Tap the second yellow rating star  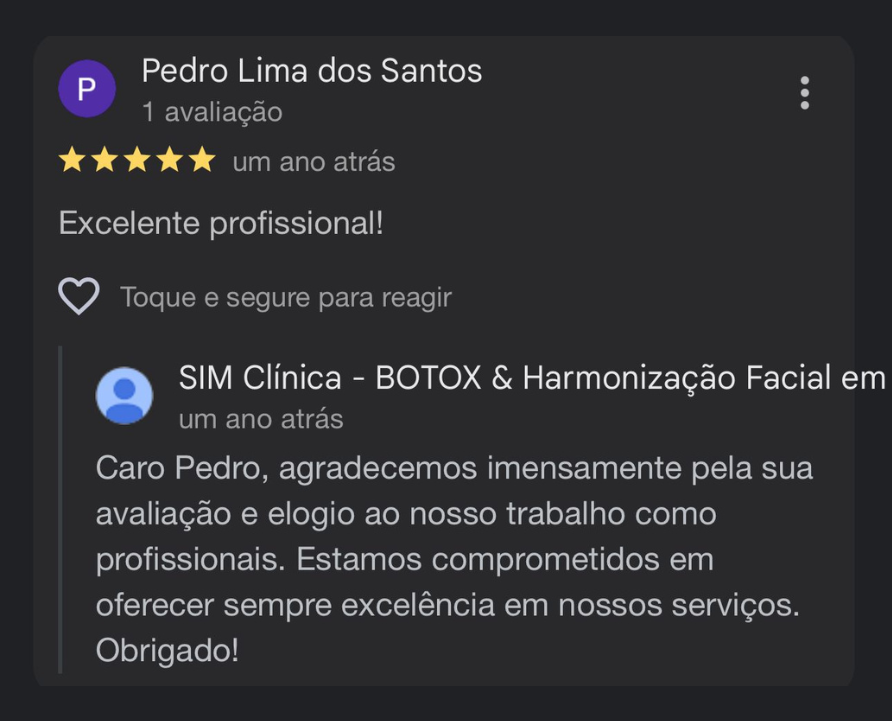[105, 160]
